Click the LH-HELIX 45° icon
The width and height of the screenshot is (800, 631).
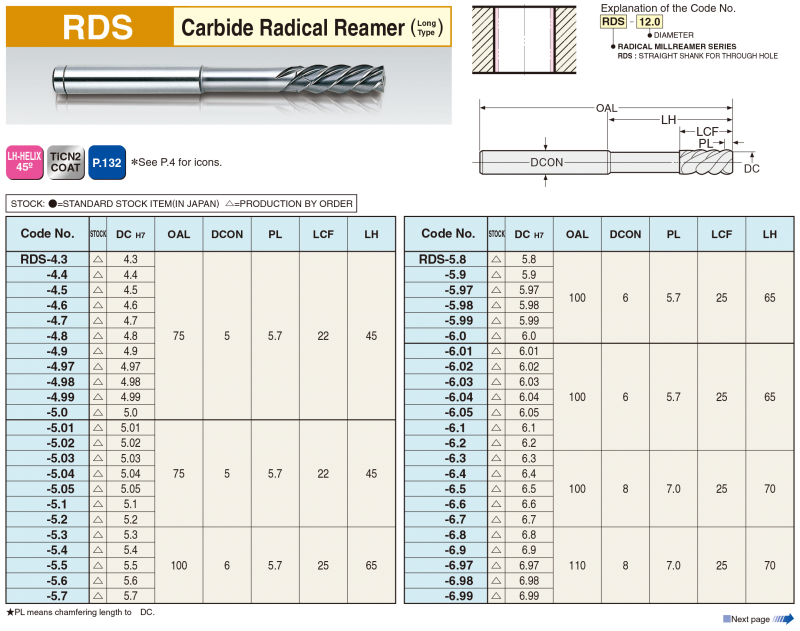pos(23,161)
